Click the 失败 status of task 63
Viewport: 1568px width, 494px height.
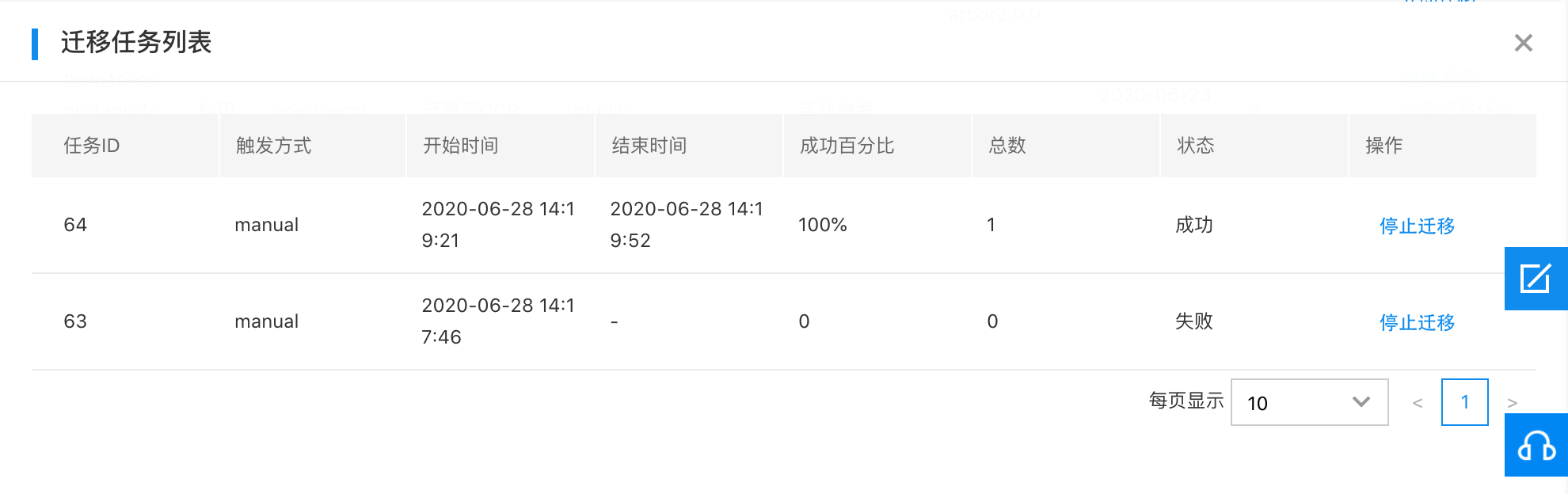pos(1193,321)
